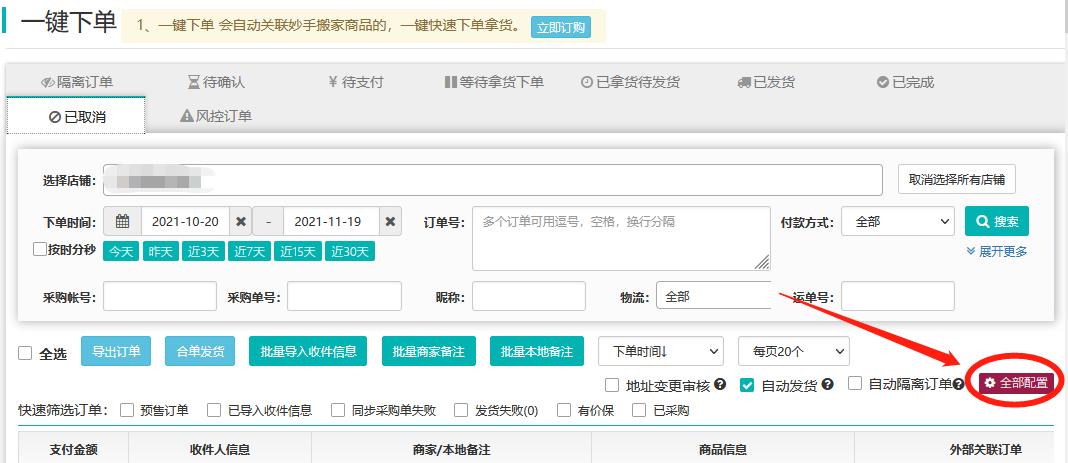
Task: Filter by 已采购 checkbox
Action: click(x=639, y=410)
